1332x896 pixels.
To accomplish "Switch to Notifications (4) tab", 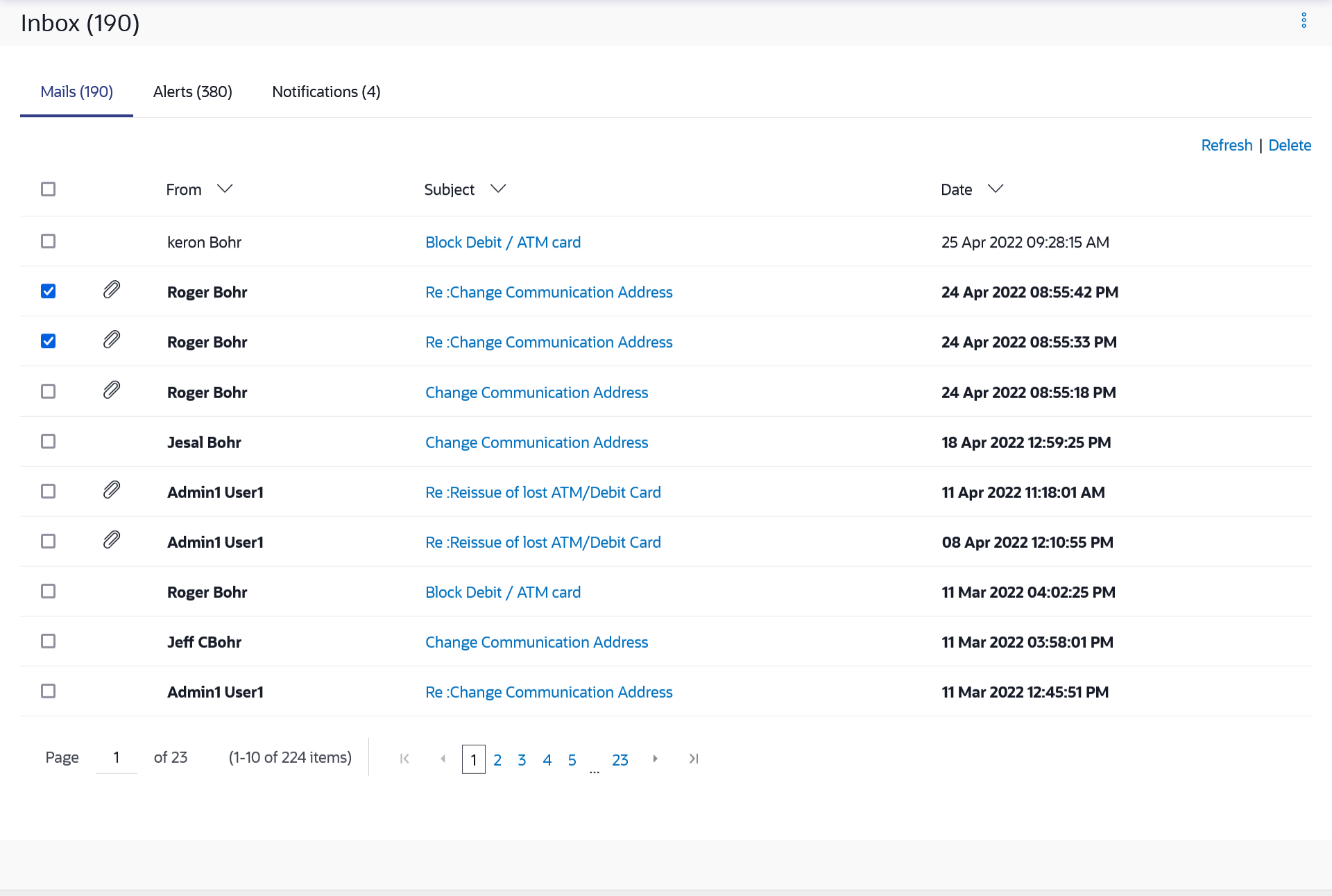I will 326,92.
